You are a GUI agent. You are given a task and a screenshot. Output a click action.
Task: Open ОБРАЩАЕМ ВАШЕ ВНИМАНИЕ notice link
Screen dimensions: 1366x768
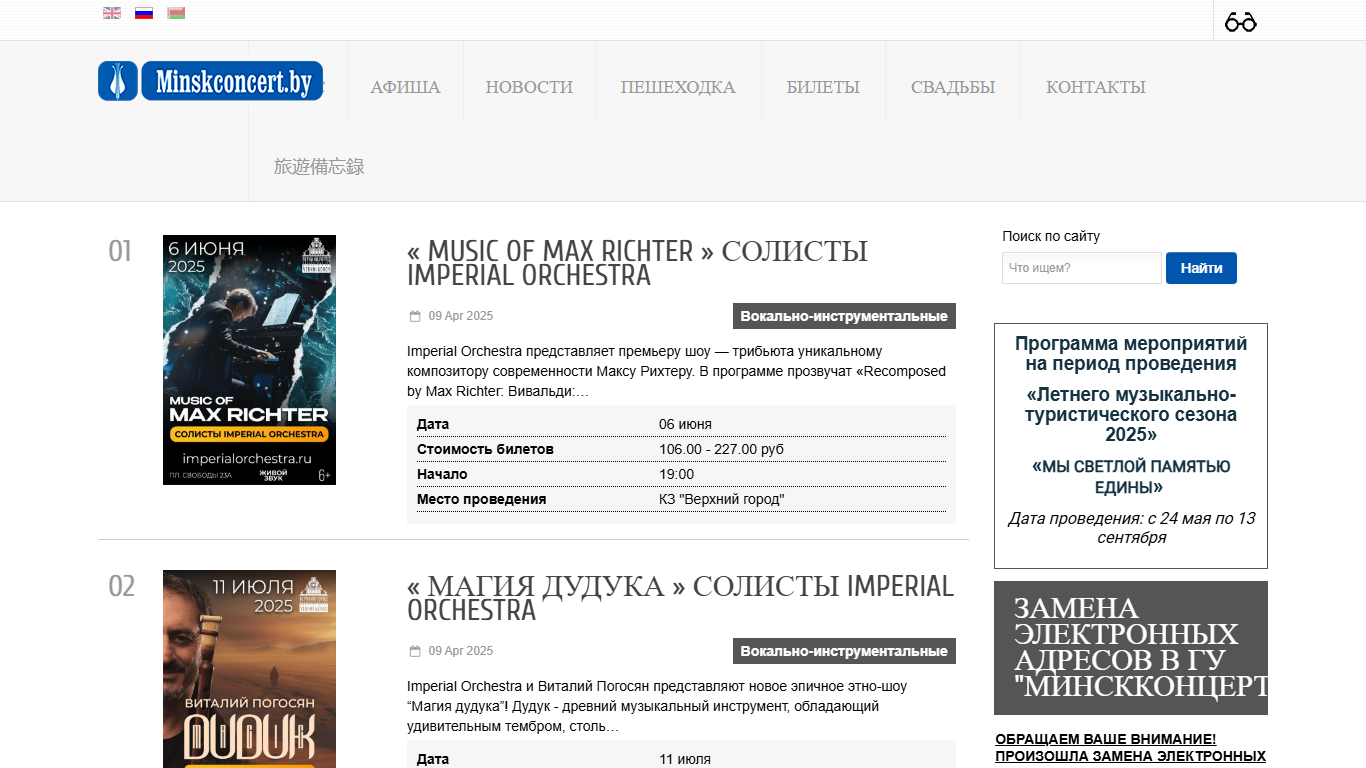pos(1131,748)
